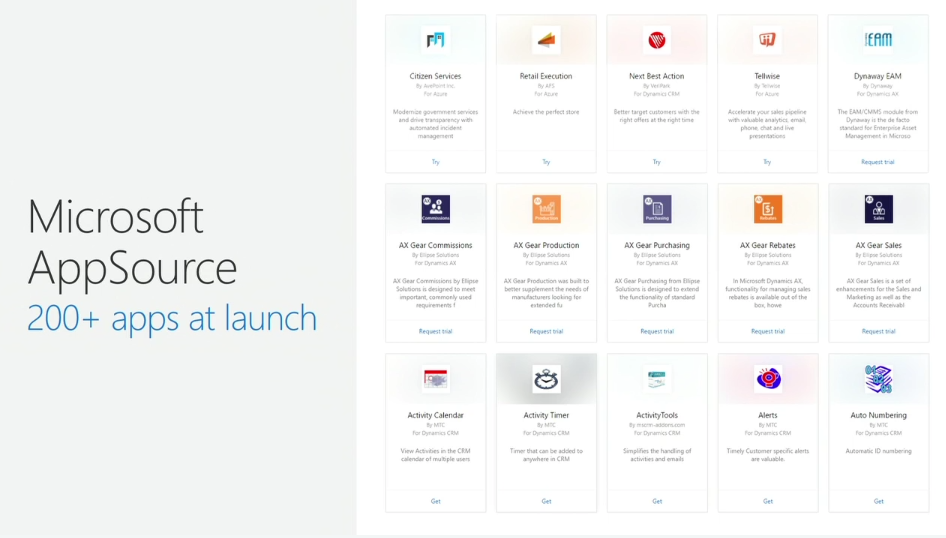Click Try link under Tellwise

pyautogui.click(x=767, y=162)
